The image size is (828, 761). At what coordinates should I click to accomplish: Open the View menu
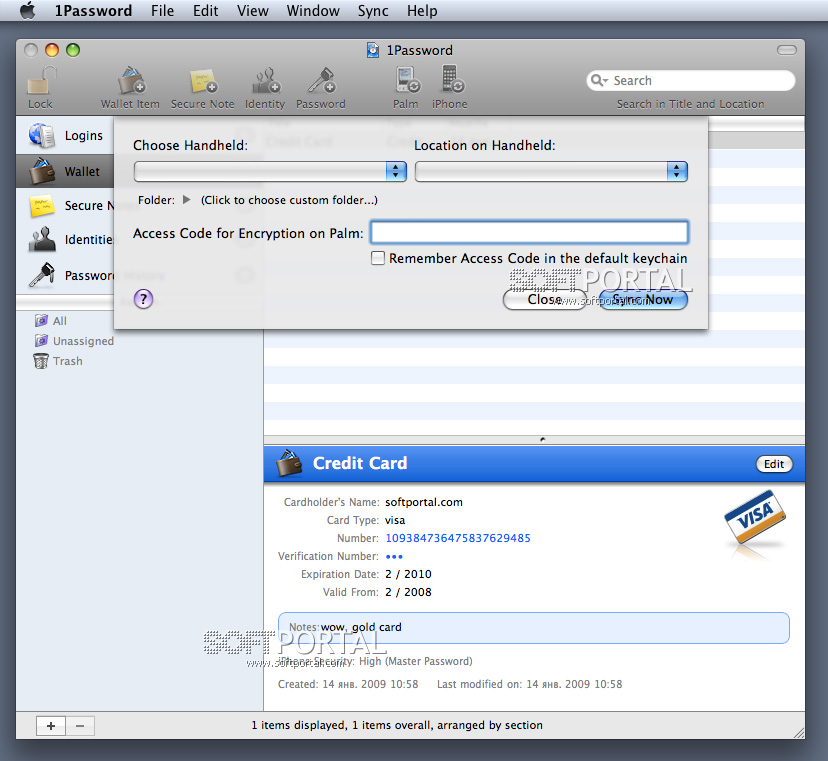[x=252, y=11]
